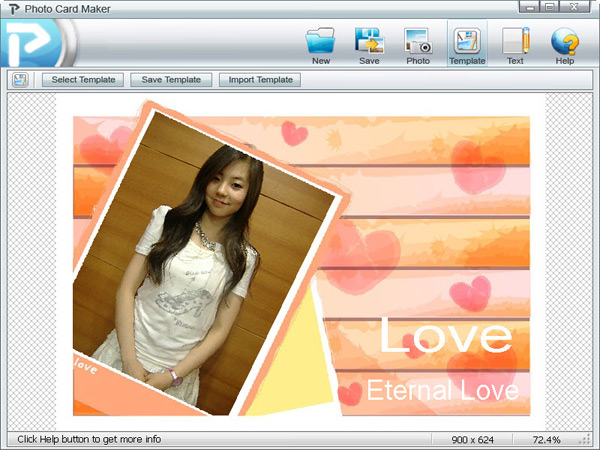This screenshot has width=600, height=450.
Task: Click the small save icon left of Select Template
Action: 20,80
